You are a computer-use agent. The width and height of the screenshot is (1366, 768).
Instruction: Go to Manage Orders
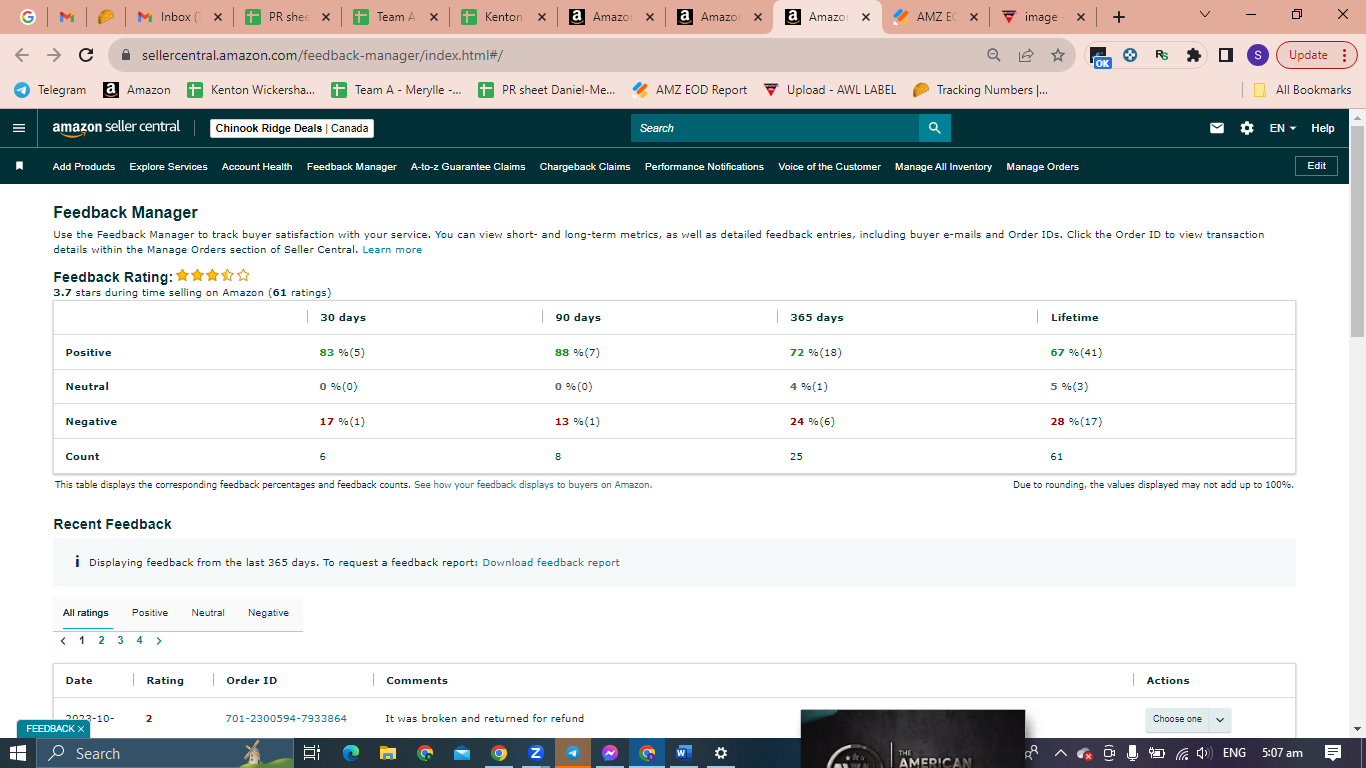pos(1042,167)
